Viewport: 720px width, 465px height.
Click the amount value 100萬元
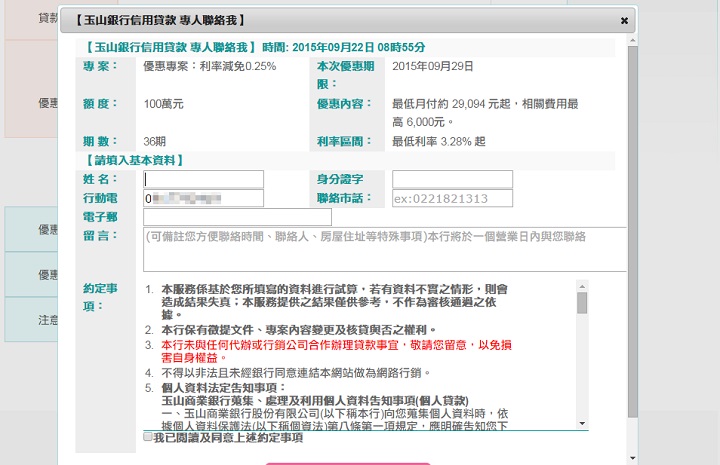163,104
